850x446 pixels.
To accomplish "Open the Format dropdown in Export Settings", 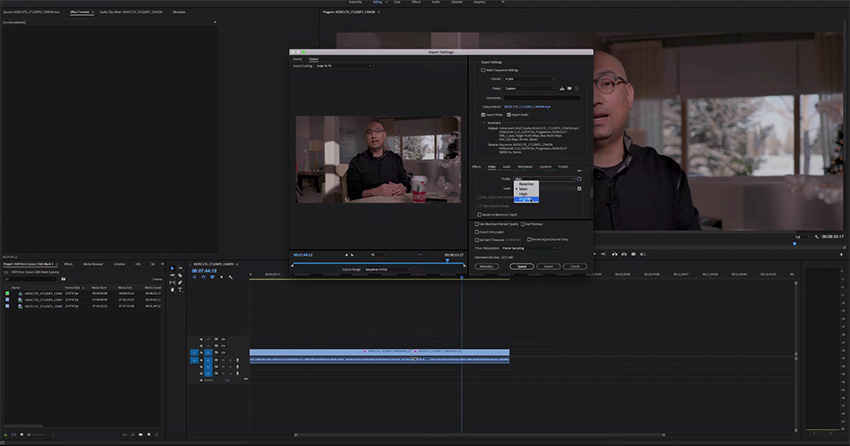I will pos(531,79).
